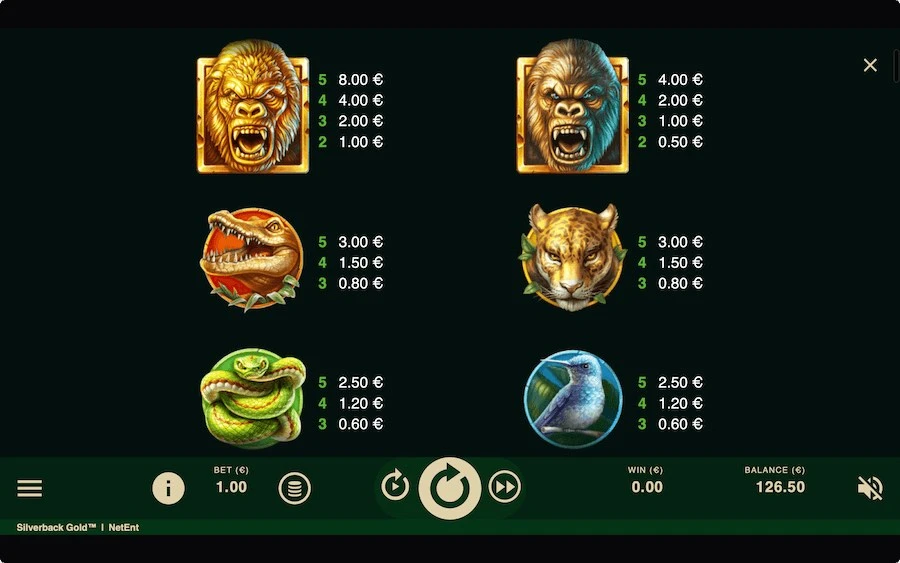
Task: Click the jaguar symbol
Action: (572, 257)
